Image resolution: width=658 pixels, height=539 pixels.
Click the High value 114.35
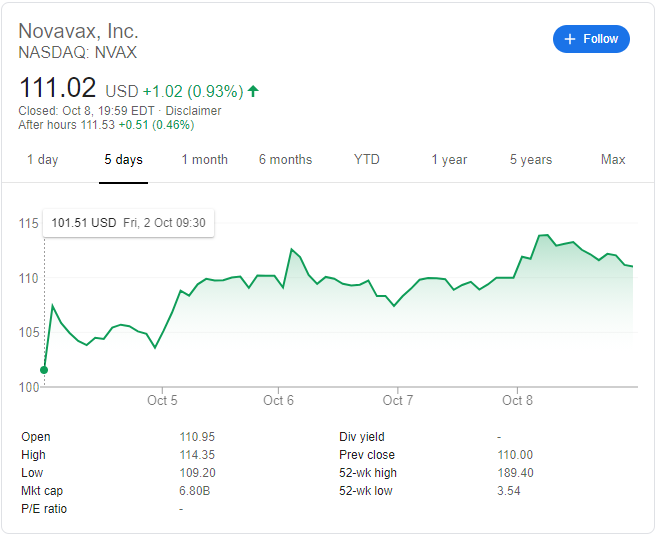coord(197,455)
